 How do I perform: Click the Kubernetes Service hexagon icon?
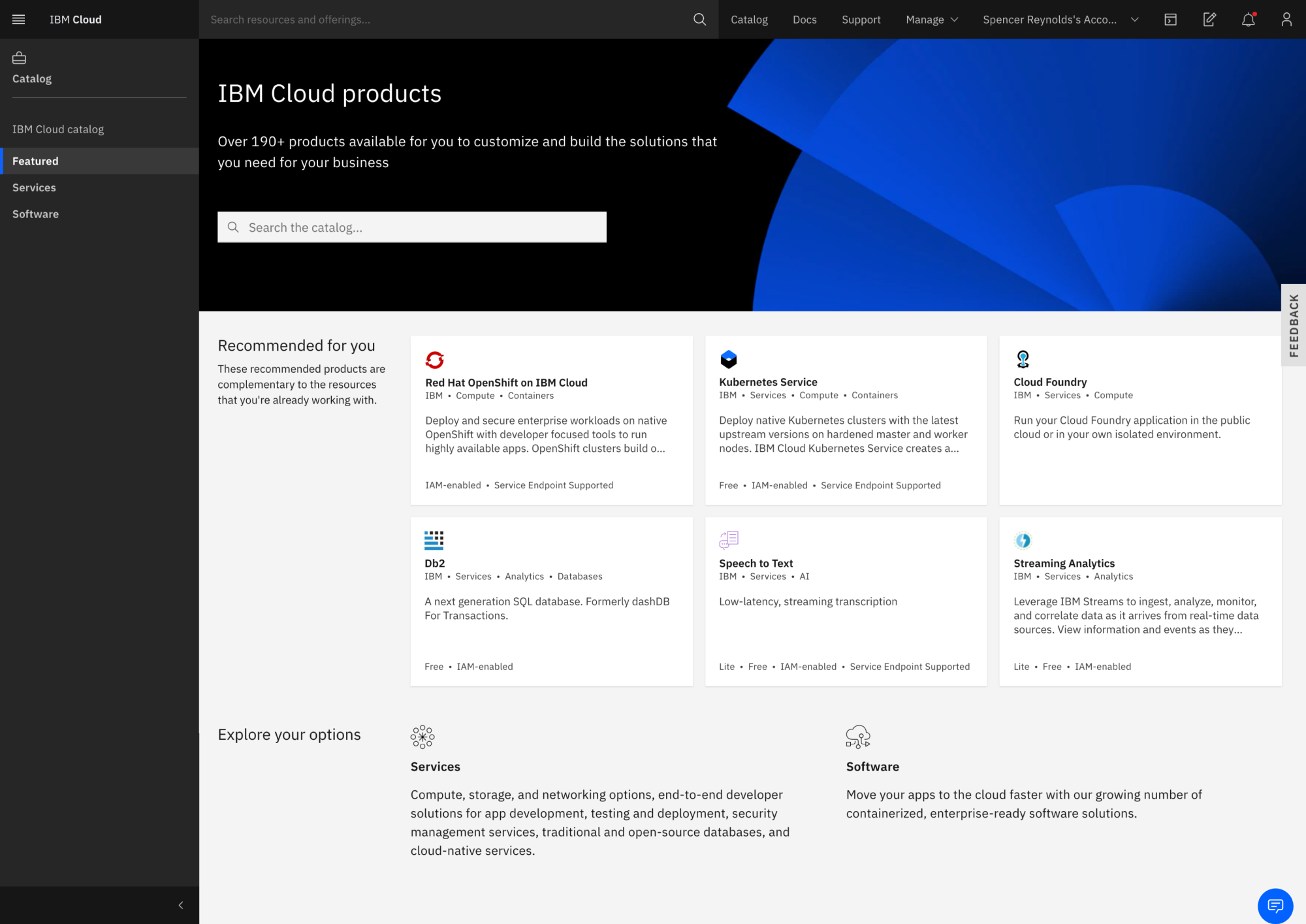tap(729, 359)
